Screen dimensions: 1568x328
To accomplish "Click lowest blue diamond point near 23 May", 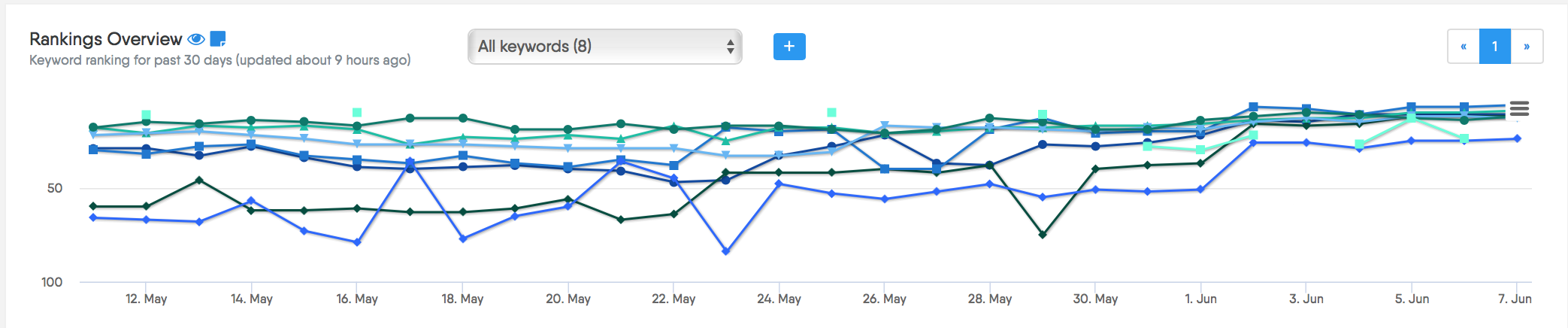I will 726,251.
